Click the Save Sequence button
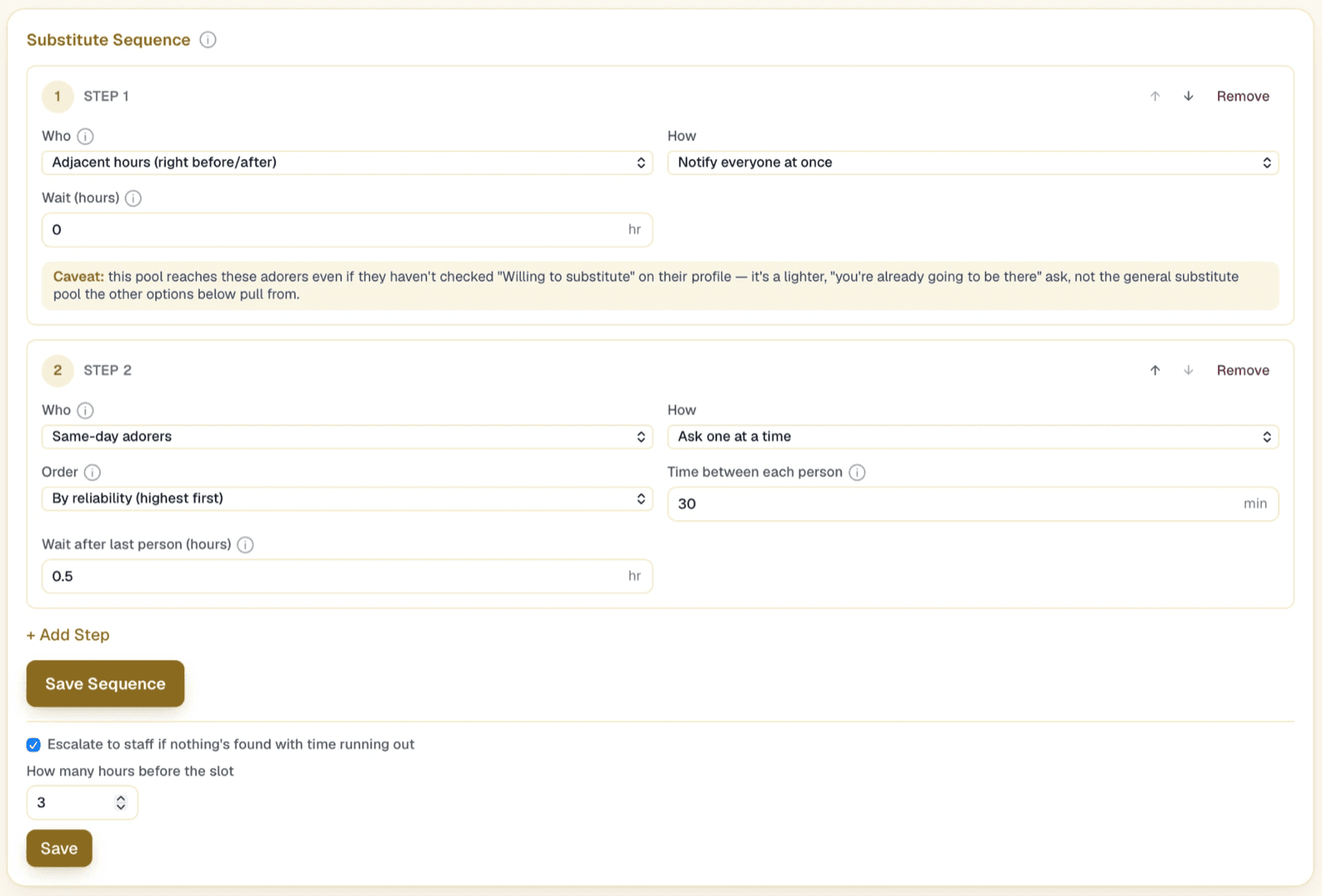 105,684
